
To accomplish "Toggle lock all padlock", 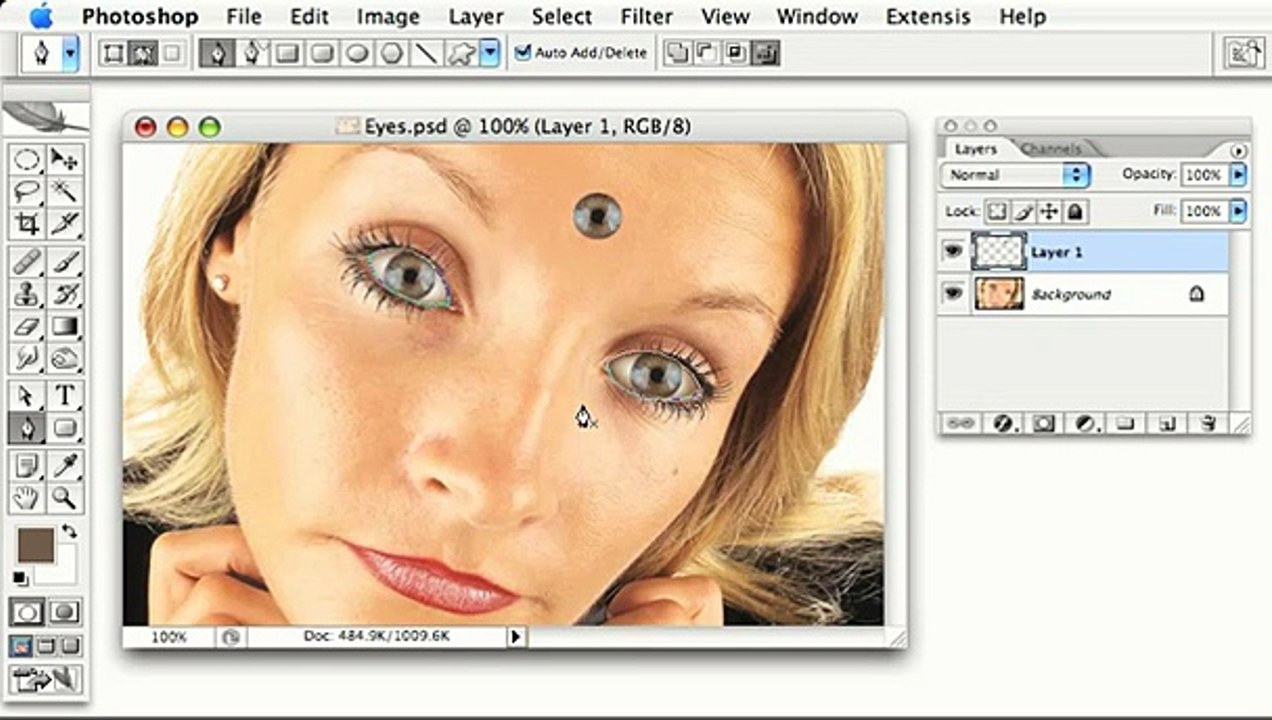I will click(1075, 211).
